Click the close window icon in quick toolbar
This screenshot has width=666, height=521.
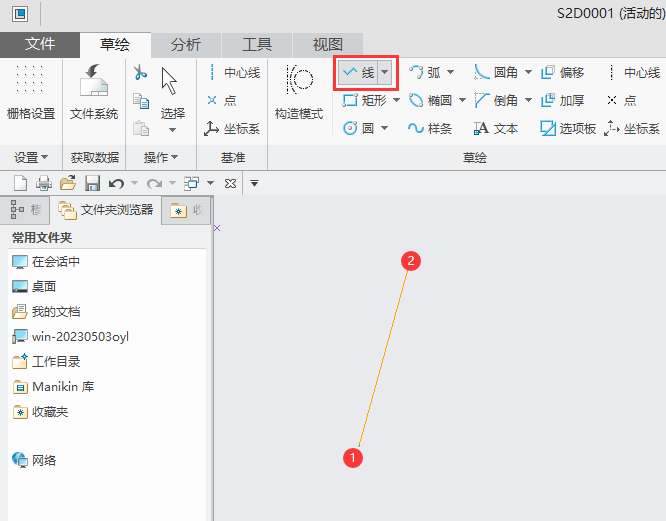tap(230, 183)
